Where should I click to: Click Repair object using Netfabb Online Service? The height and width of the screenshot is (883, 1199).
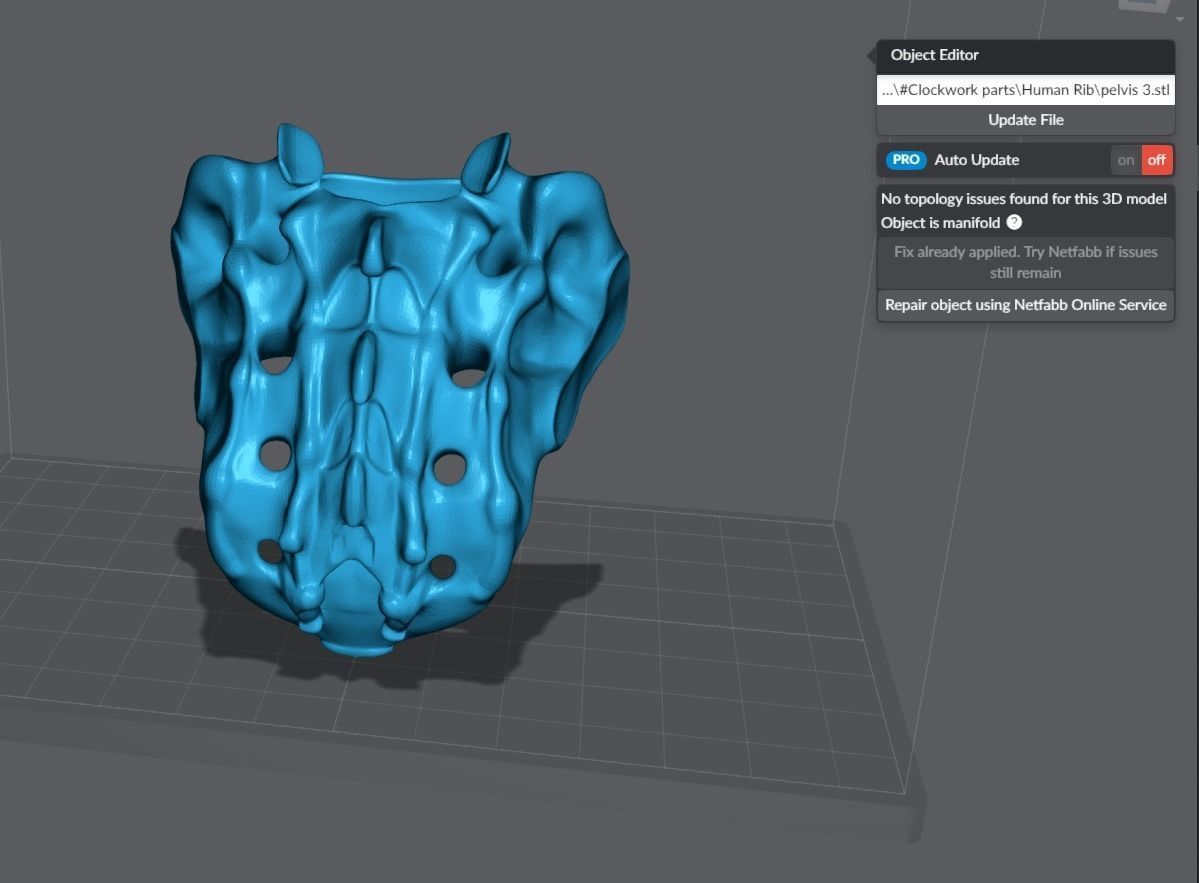point(1025,305)
